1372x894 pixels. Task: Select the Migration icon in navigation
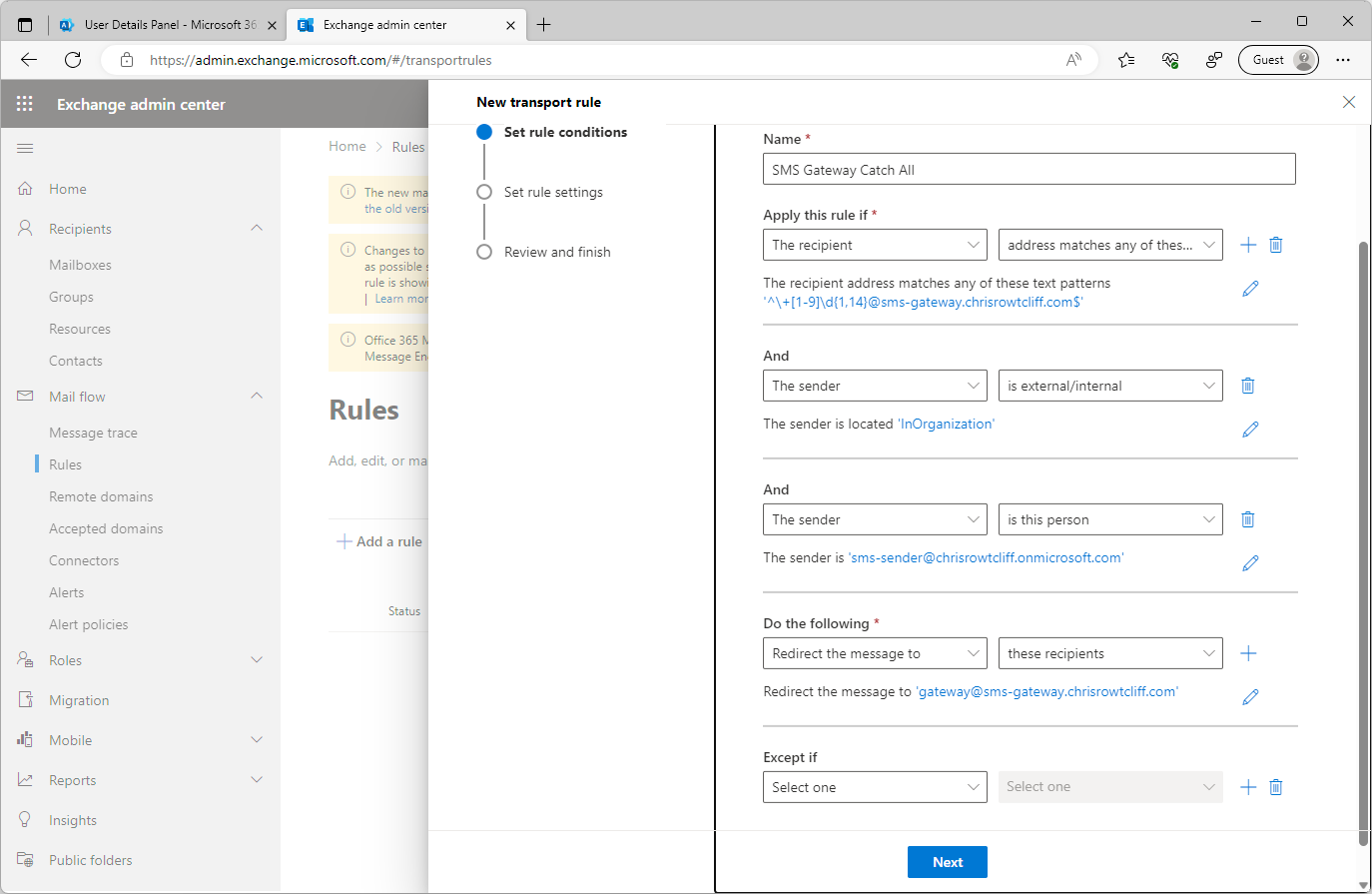(25, 699)
